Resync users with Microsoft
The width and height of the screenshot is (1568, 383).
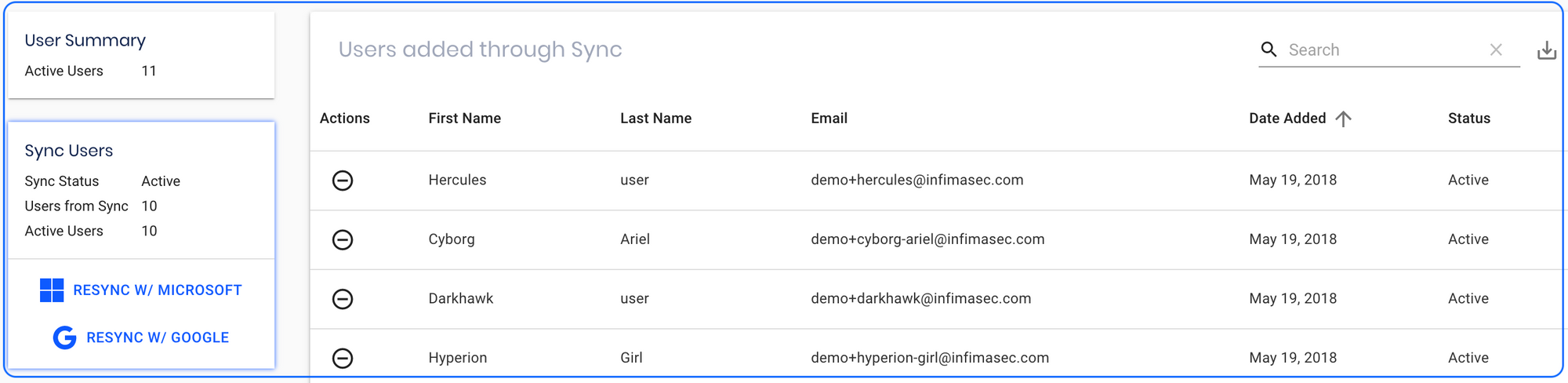click(157, 290)
